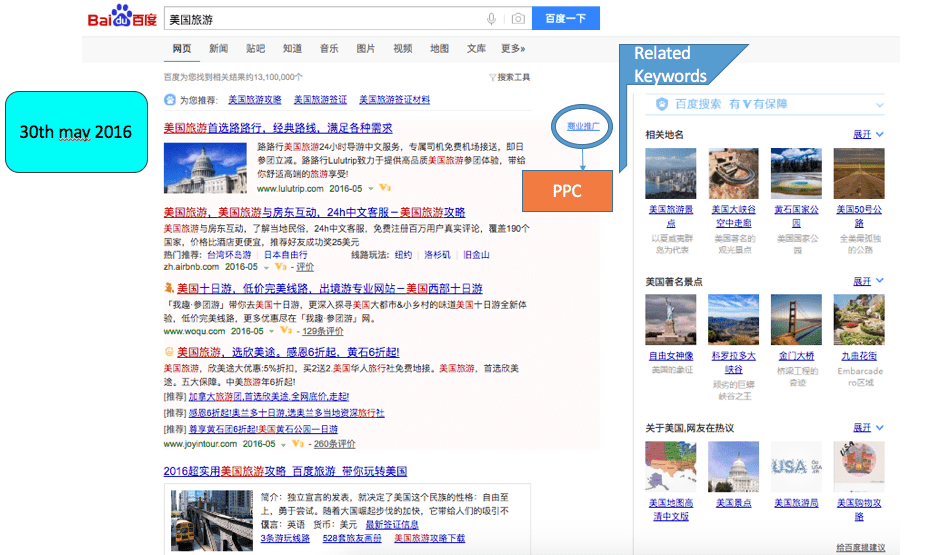Click the microphone voice search icon
Image resolution: width=931 pixels, height=555 pixels.
pyautogui.click(x=491, y=19)
